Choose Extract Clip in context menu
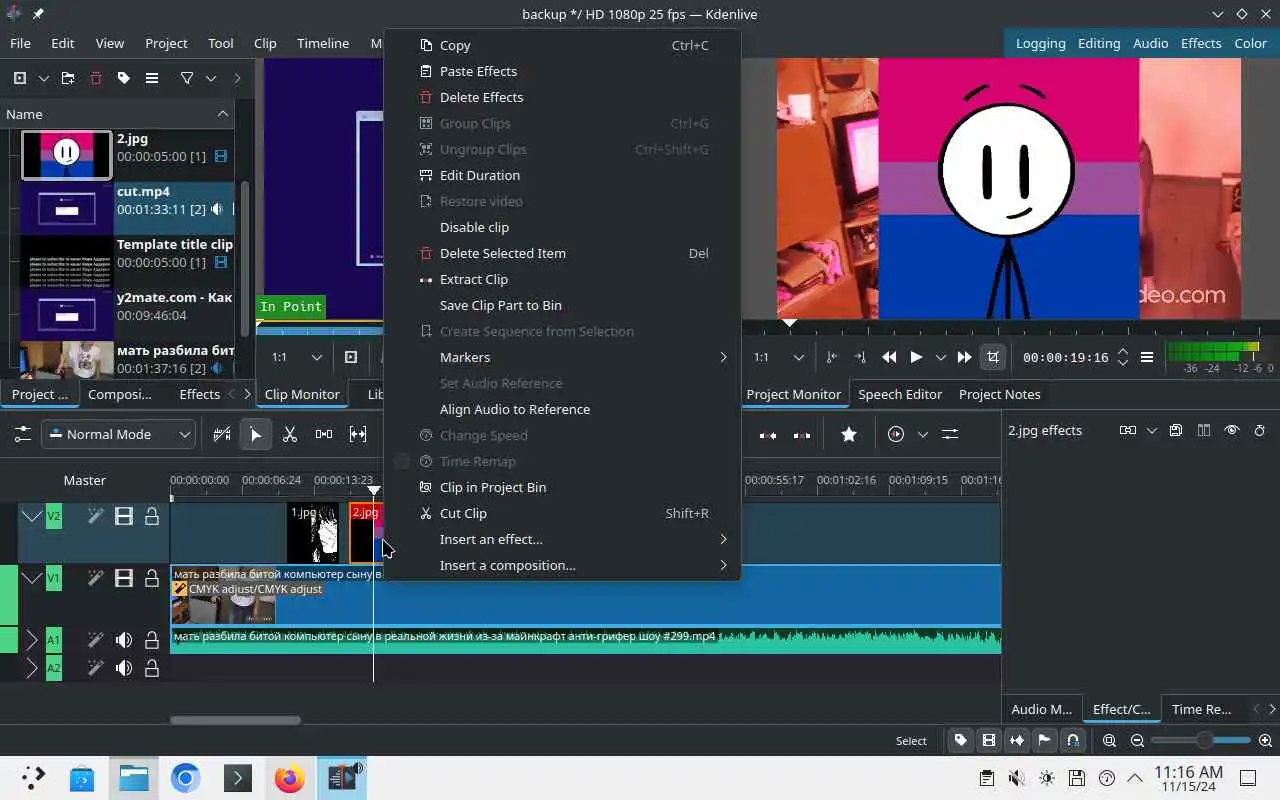1280x800 pixels. click(x=562, y=279)
